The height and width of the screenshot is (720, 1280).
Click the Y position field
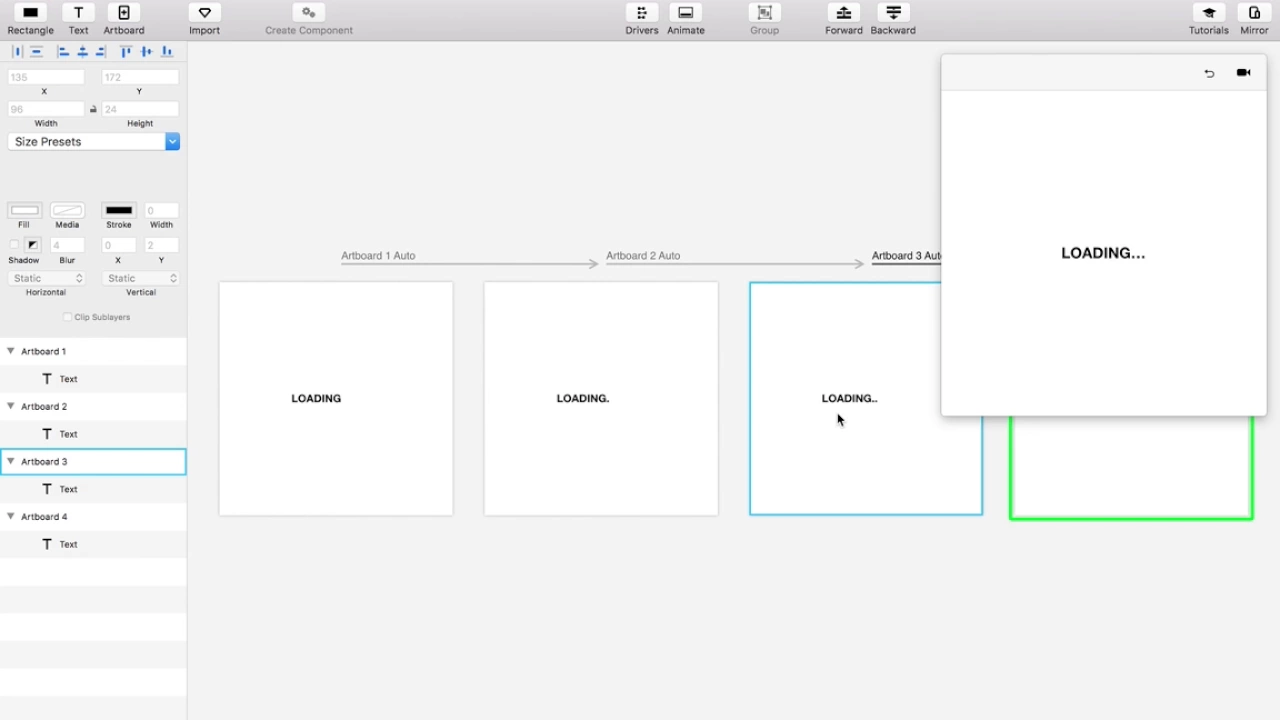pyautogui.click(x=140, y=77)
